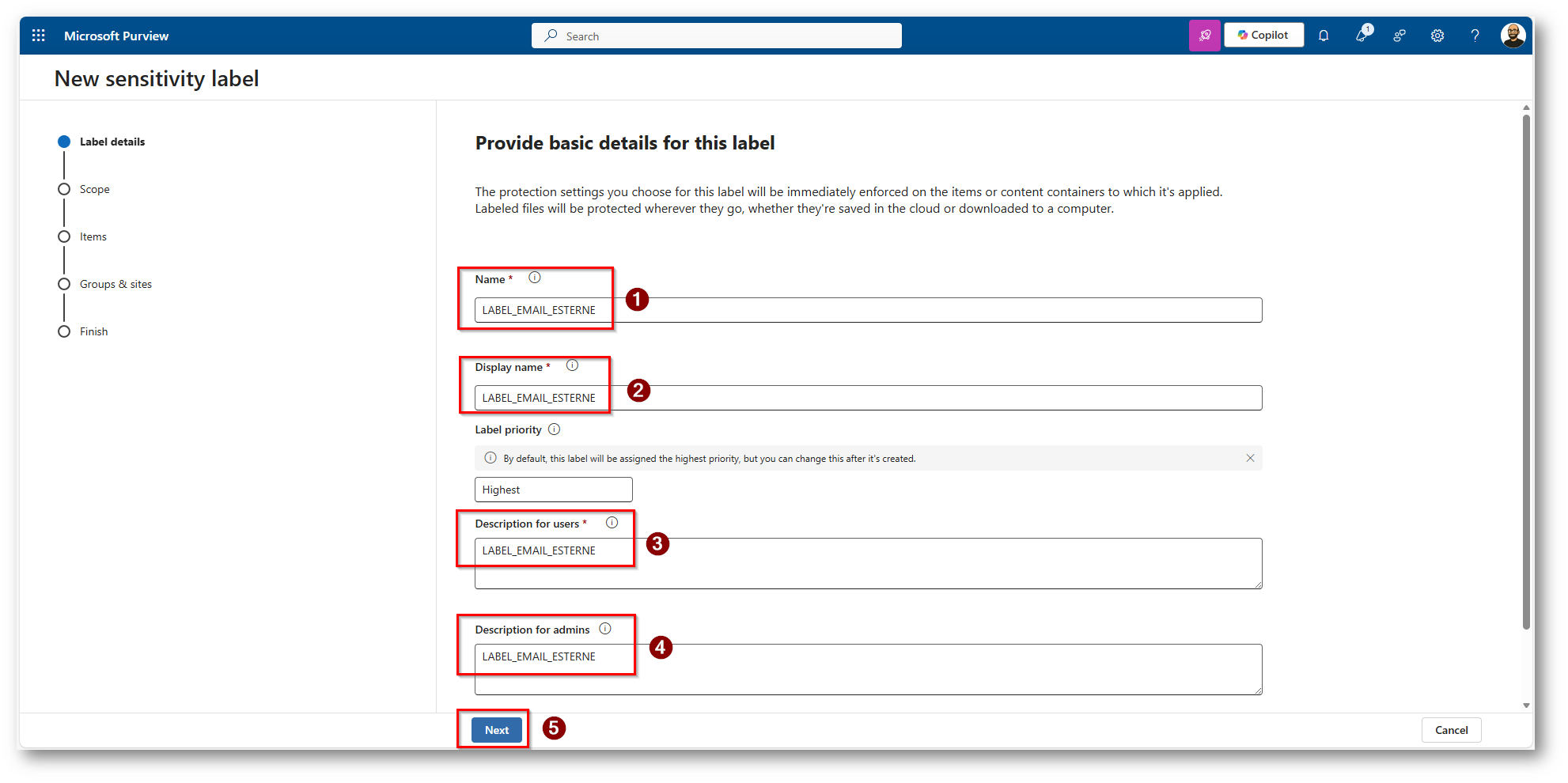Click the search magnifier icon

pos(551,36)
